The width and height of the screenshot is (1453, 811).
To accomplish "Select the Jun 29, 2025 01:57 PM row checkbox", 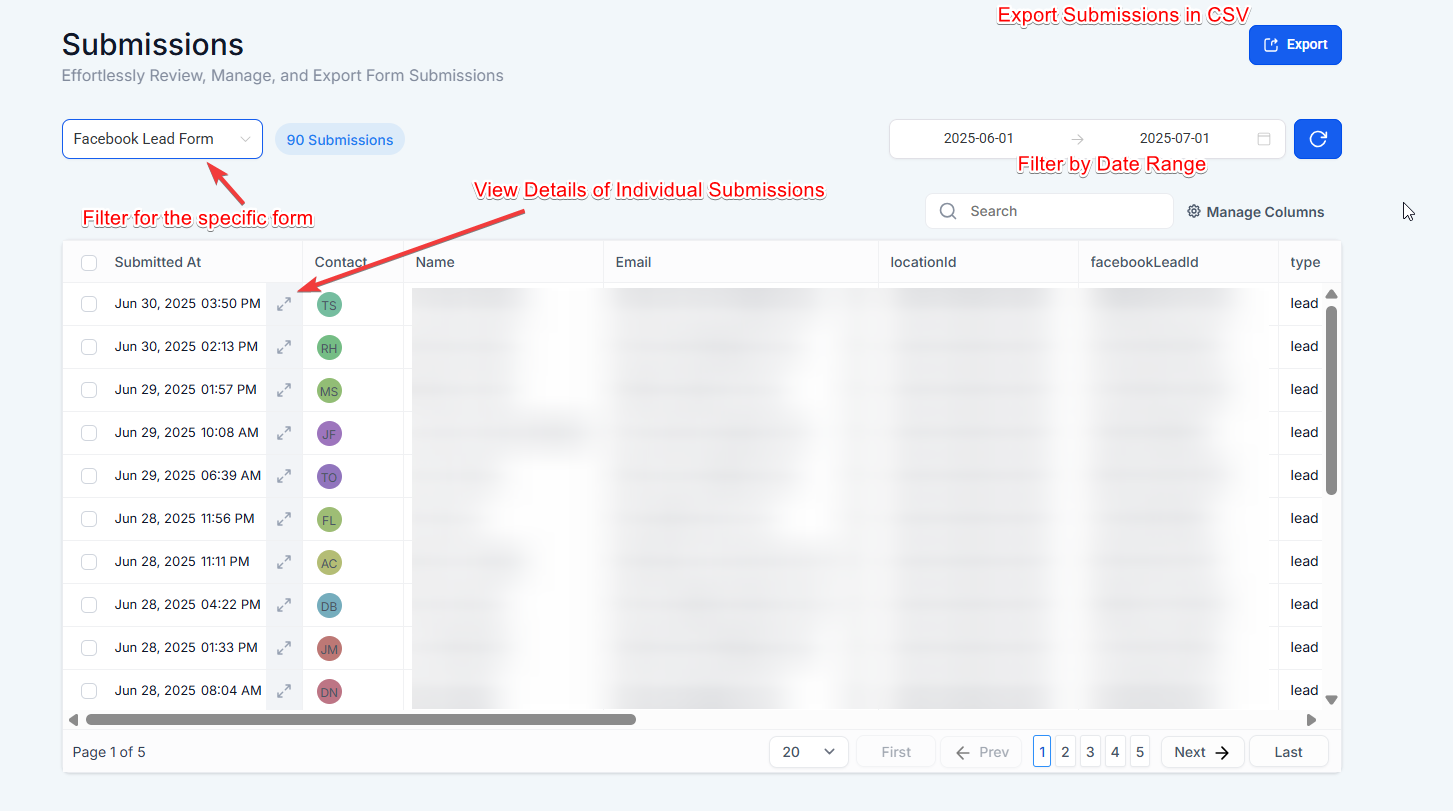I will (x=89, y=390).
